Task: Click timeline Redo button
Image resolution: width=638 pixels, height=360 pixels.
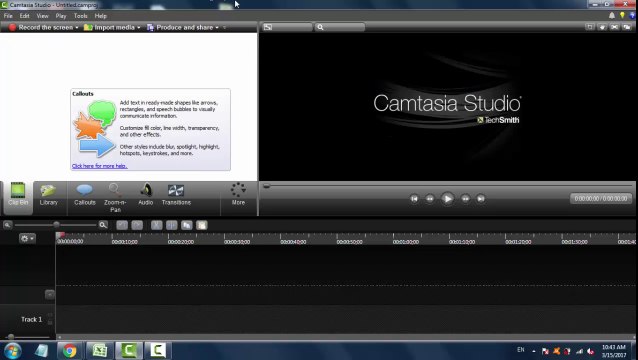Action: click(x=137, y=225)
